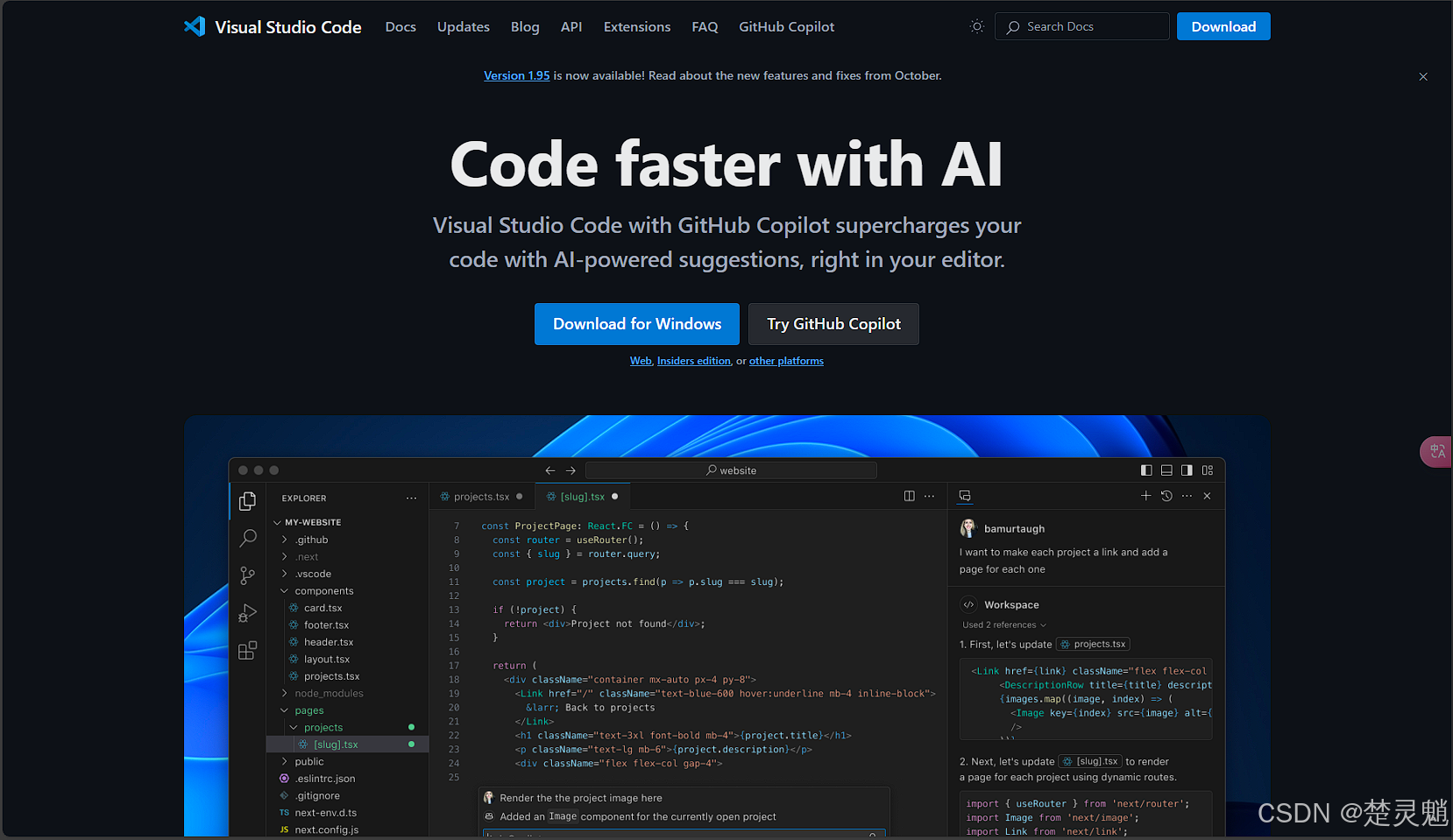The width and height of the screenshot is (1453, 840).
Task: Open Extensions view in activity bar
Action: (248, 651)
